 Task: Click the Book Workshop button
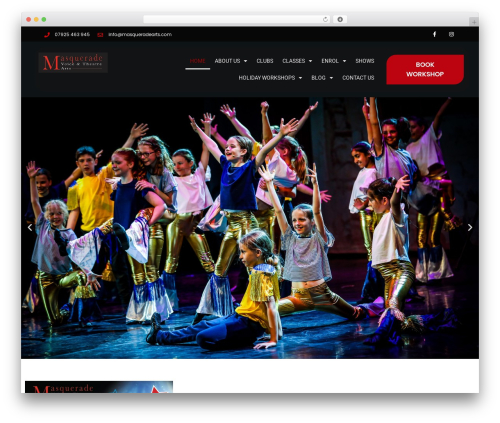pyautogui.click(x=425, y=69)
